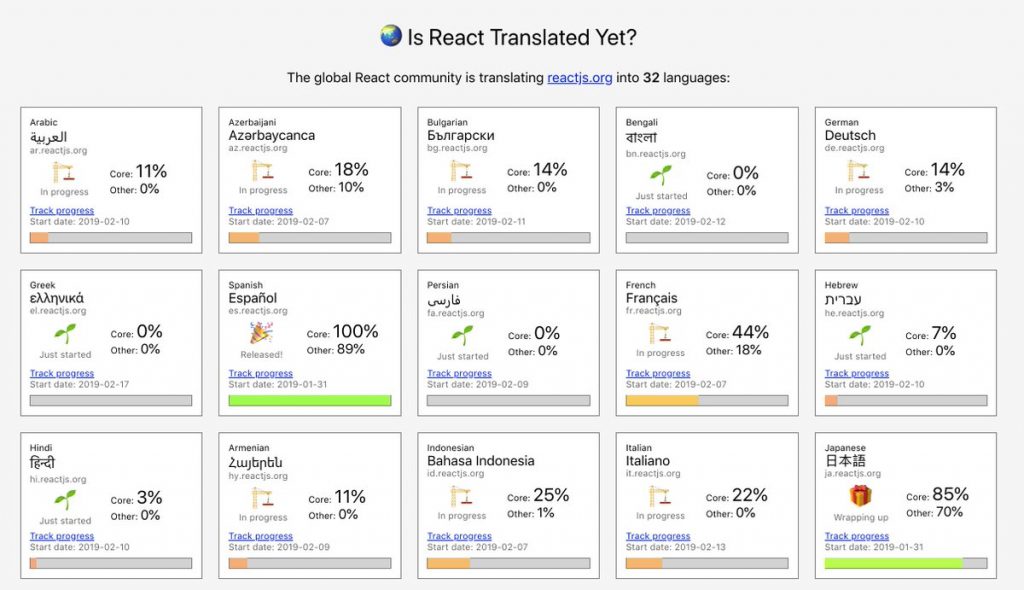Open Track progress for Greek translation
Image resolution: width=1024 pixels, height=590 pixels.
(62, 374)
